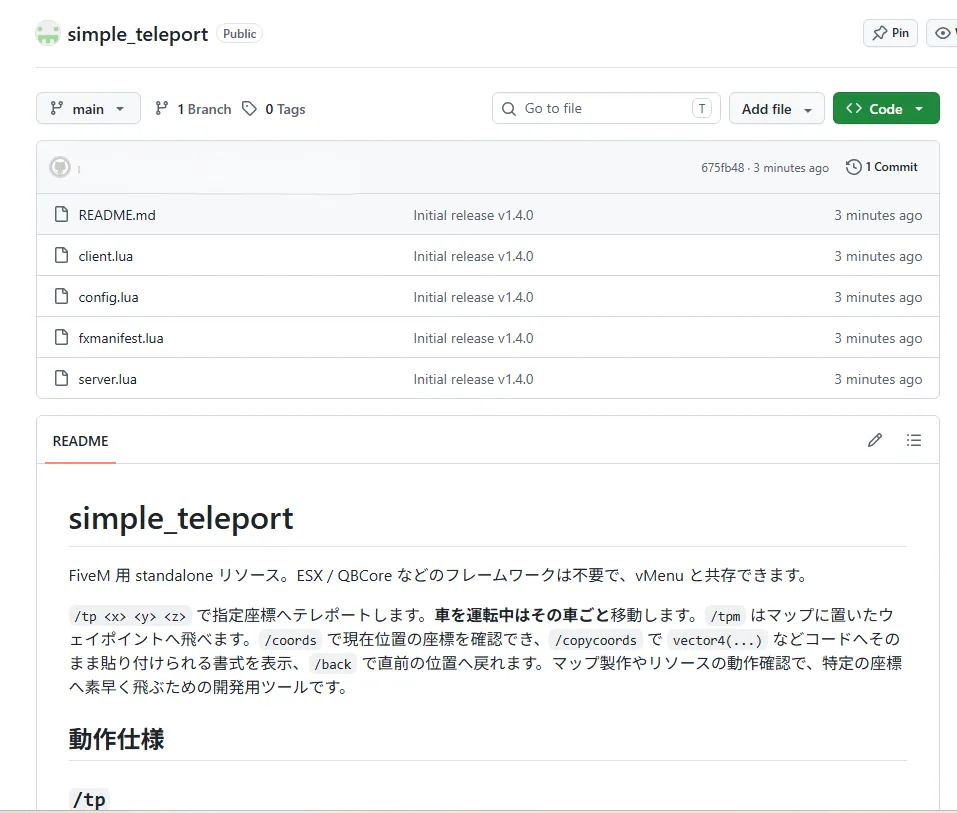Image resolution: width=957 pixels, height=813 pixels.
Task: Click the repository owner avatar beside simple_teleport
Action: point(48,34)
